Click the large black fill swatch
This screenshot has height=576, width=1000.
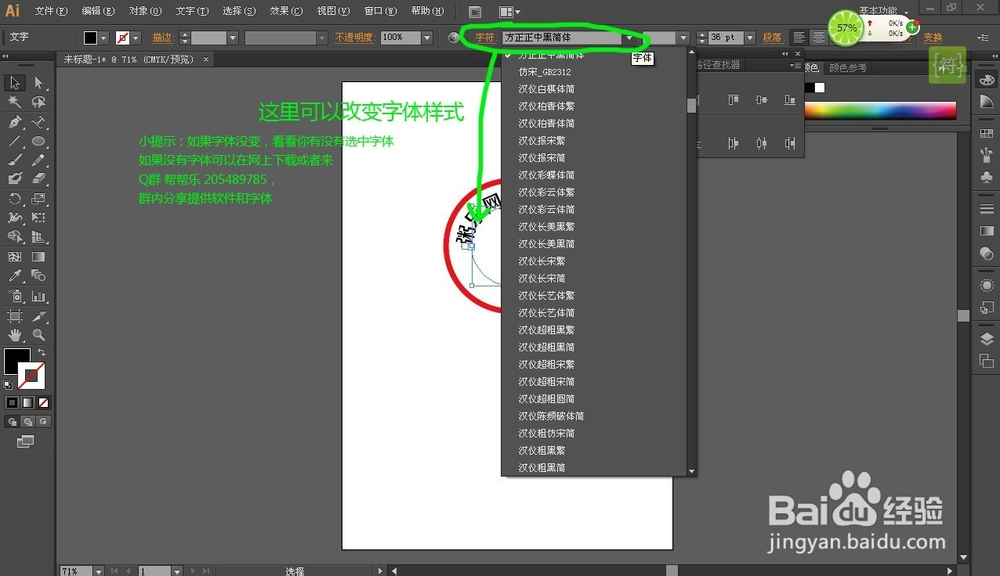coord(17,361)
